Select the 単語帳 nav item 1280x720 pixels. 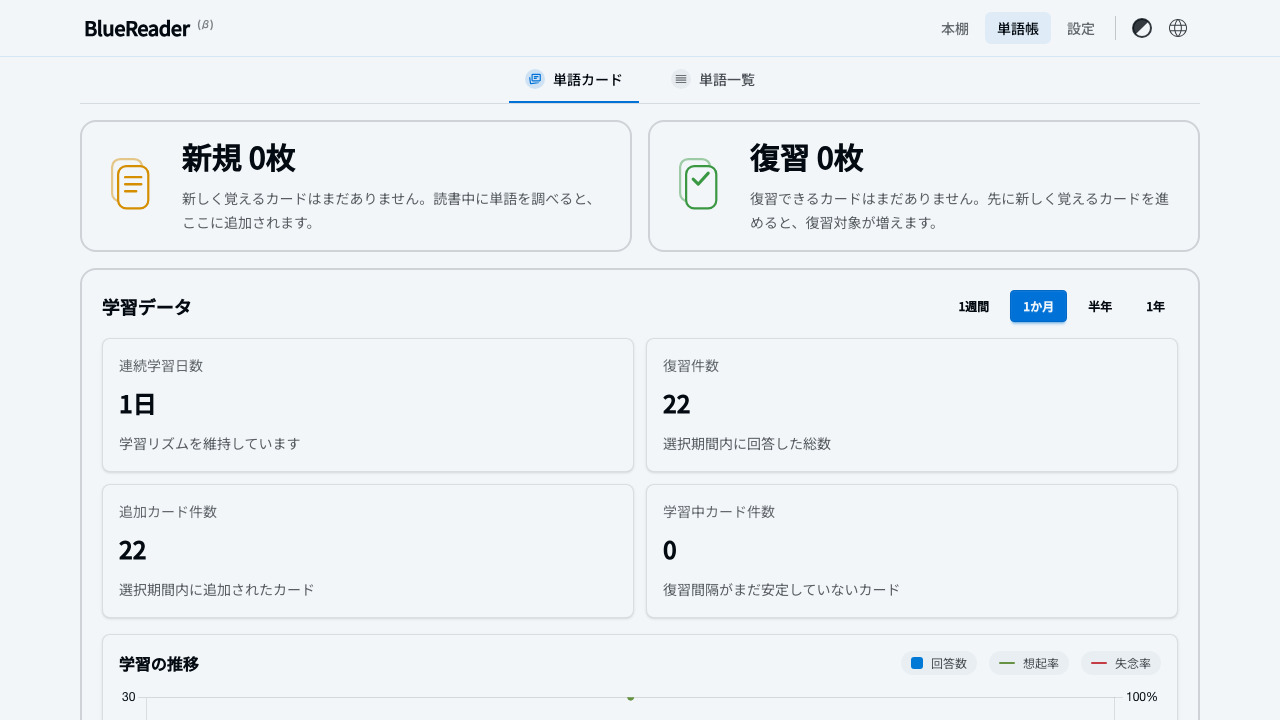coord(1018,29)
